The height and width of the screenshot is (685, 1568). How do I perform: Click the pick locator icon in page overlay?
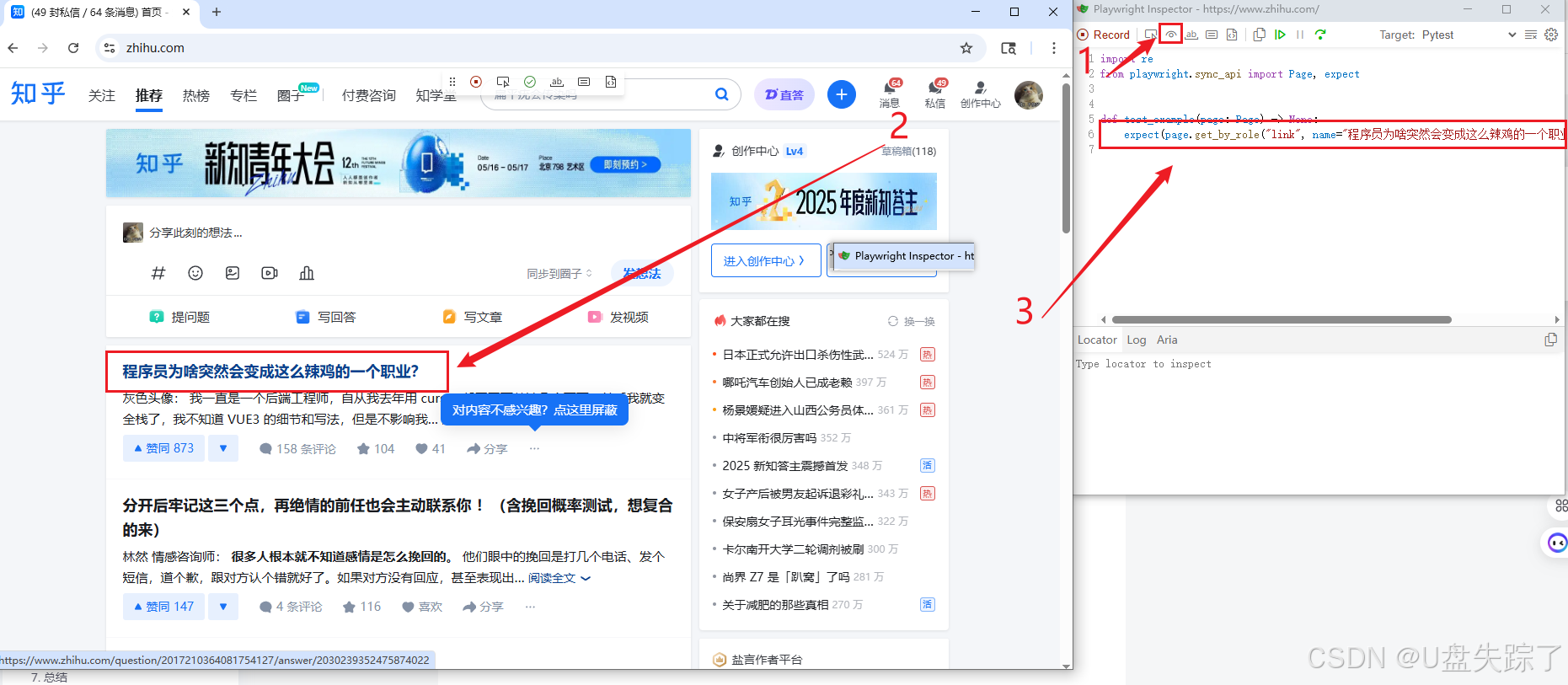pyautogui.click(x=503, y=82)
